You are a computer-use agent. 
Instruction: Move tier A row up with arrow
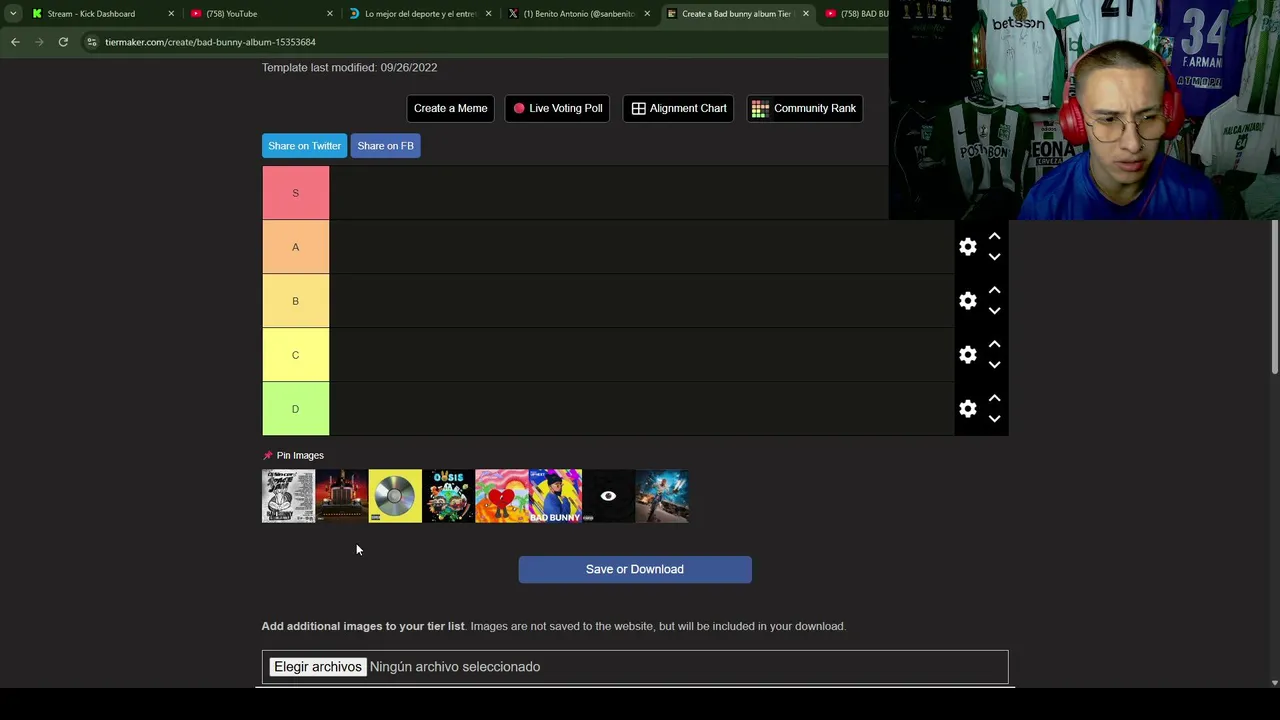[x=994, y=236]
